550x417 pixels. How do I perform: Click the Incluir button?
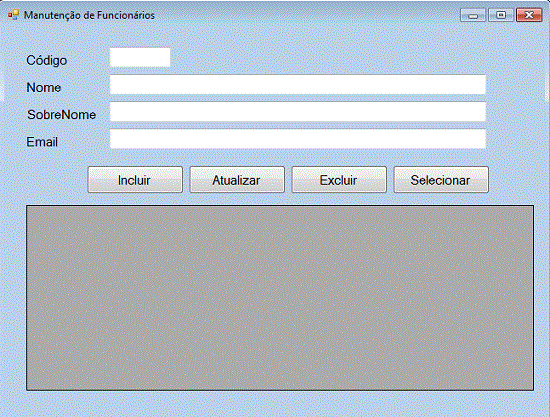point(135,180)
